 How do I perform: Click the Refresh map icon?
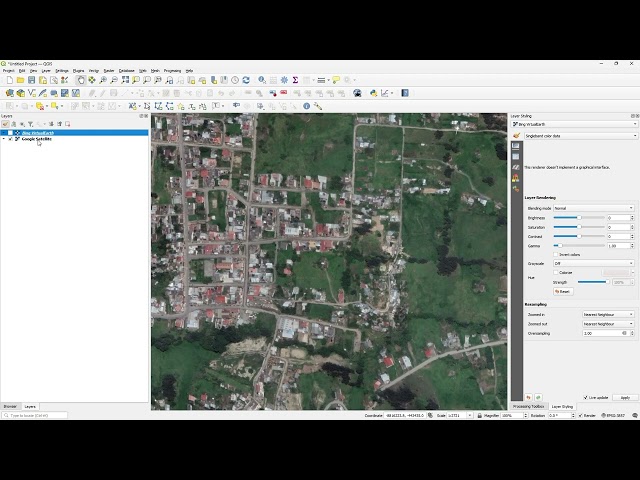pyautogui.click(x=246, y=80)
